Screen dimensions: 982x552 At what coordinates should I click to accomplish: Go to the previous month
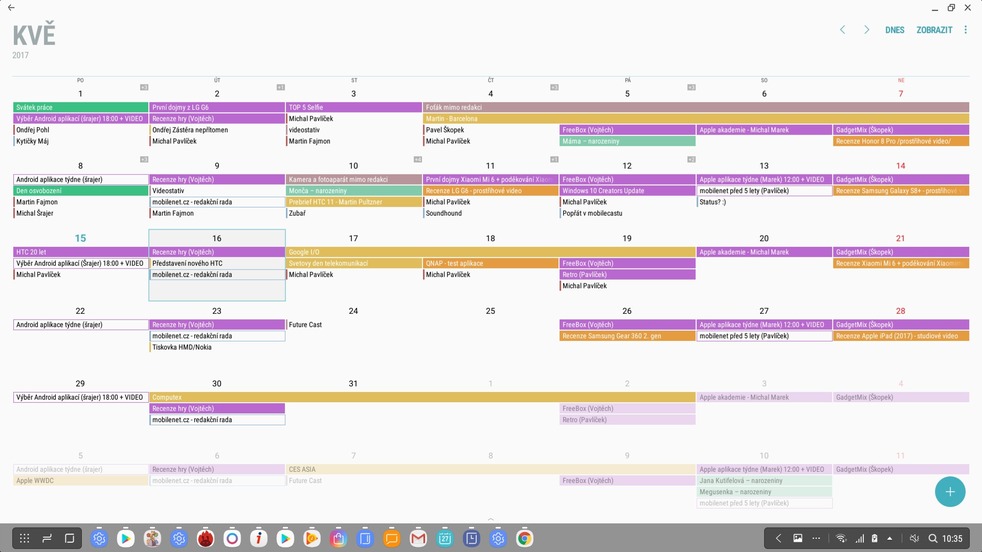coord(842,30)
